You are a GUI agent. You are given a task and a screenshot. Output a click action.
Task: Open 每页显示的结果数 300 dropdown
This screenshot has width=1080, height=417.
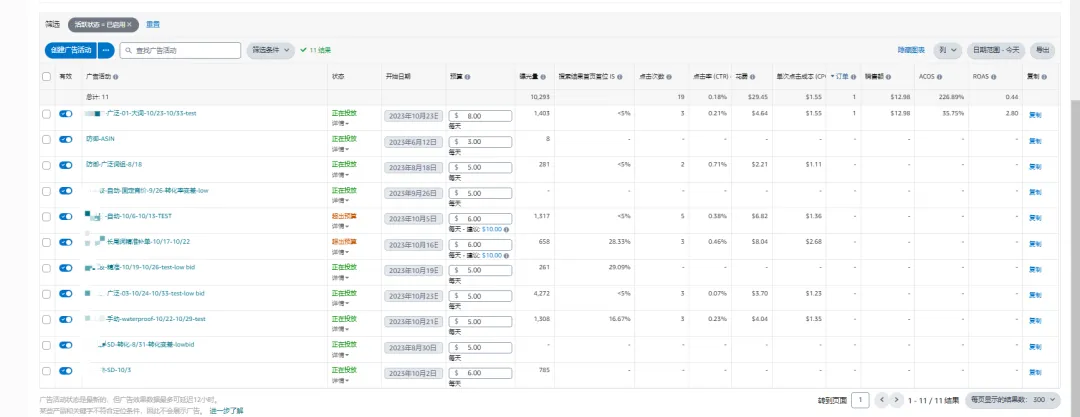tap(1014, 400)
